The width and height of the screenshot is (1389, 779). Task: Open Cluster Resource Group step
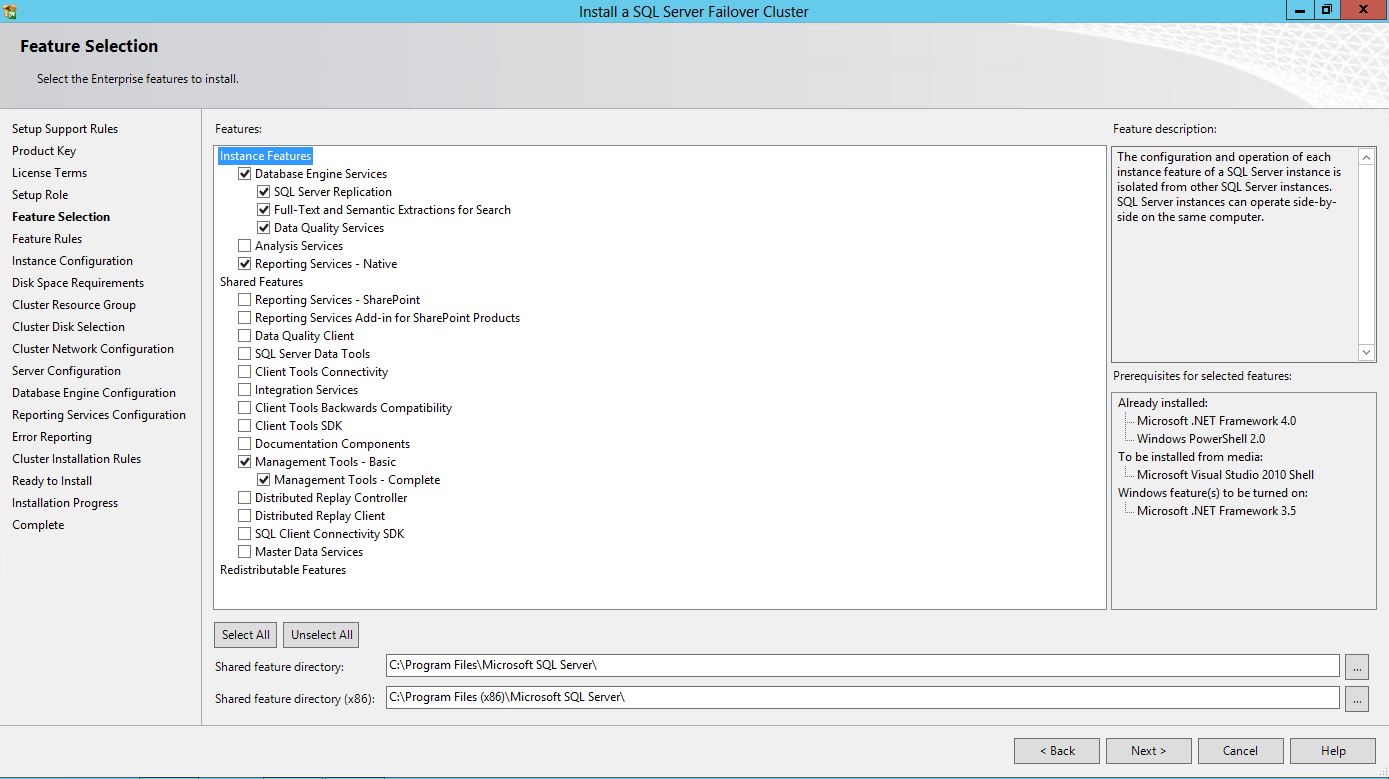(74, 305)
